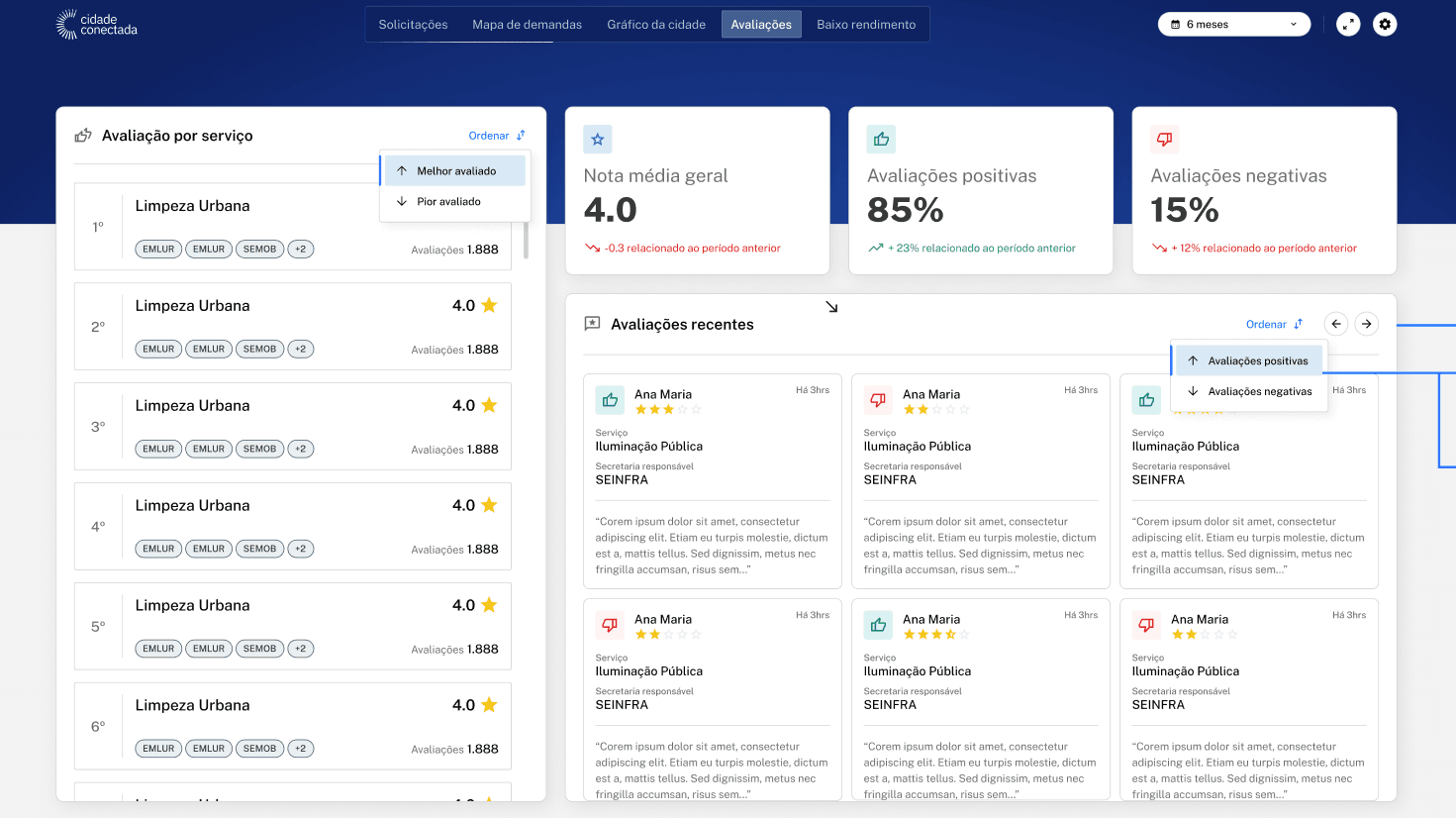
Task: Click the Avaliação por serviço thumbs icon
Action: point(83,136)
